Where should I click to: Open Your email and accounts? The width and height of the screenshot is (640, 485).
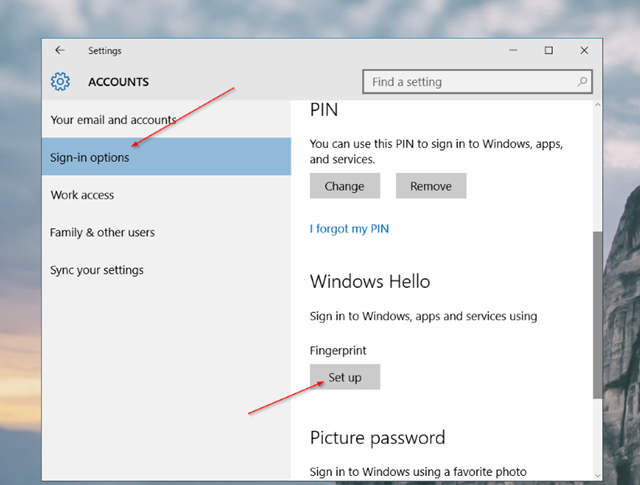pos(166,120)
